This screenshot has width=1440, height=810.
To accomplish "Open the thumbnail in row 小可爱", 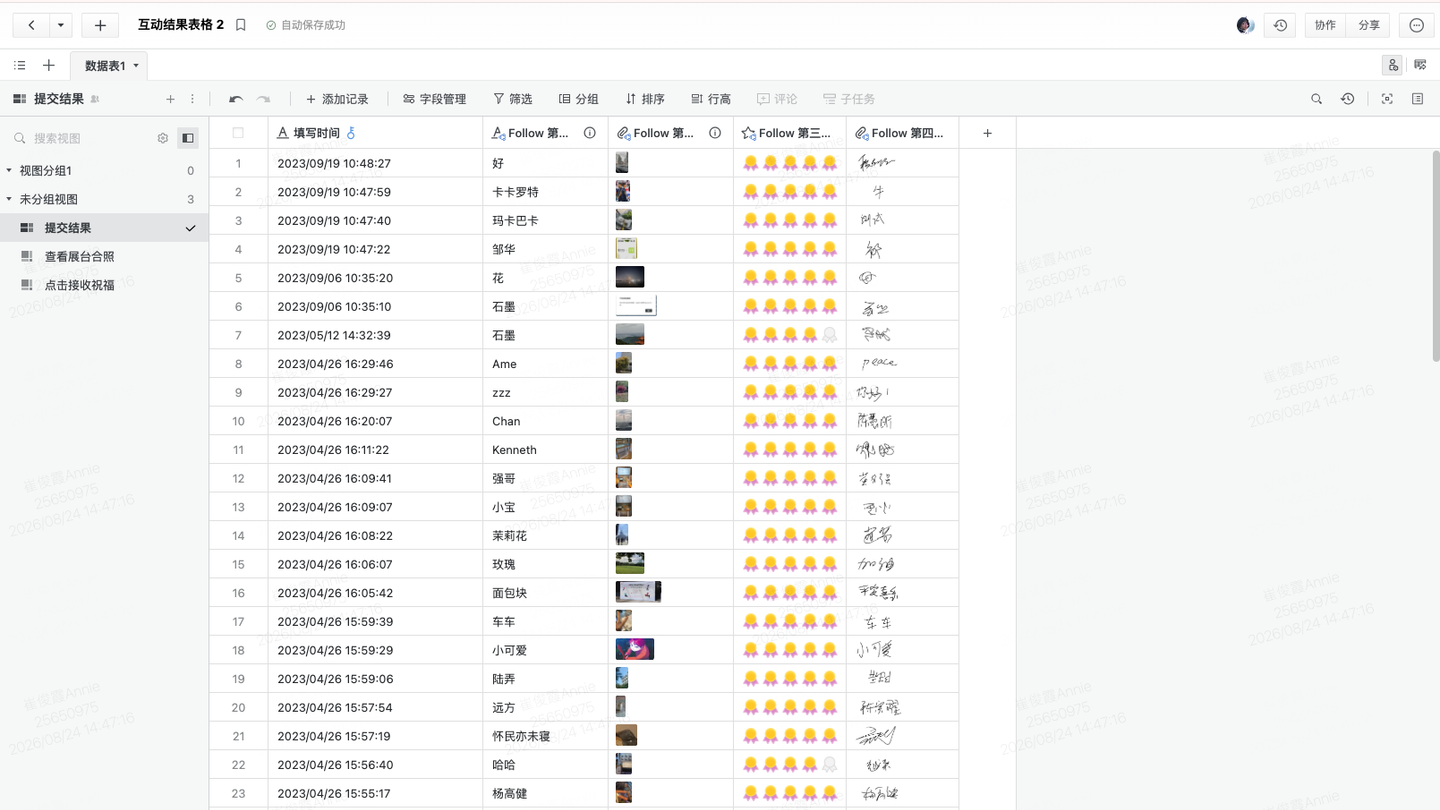I will [634, 650].
